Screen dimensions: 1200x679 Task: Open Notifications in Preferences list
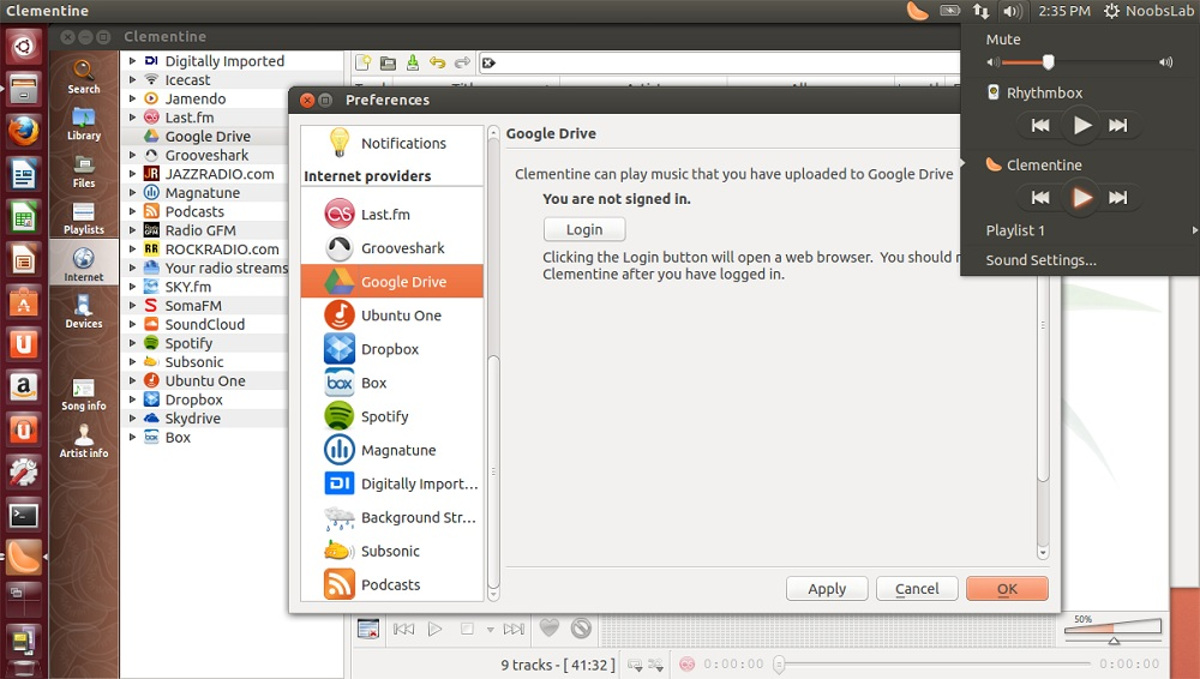[x=392, y=143]
